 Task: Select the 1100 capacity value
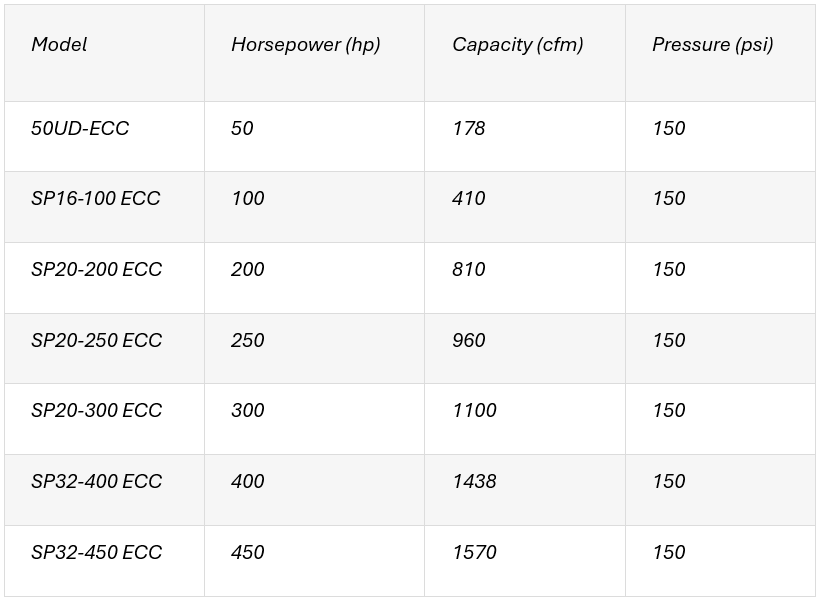point(474,411)
